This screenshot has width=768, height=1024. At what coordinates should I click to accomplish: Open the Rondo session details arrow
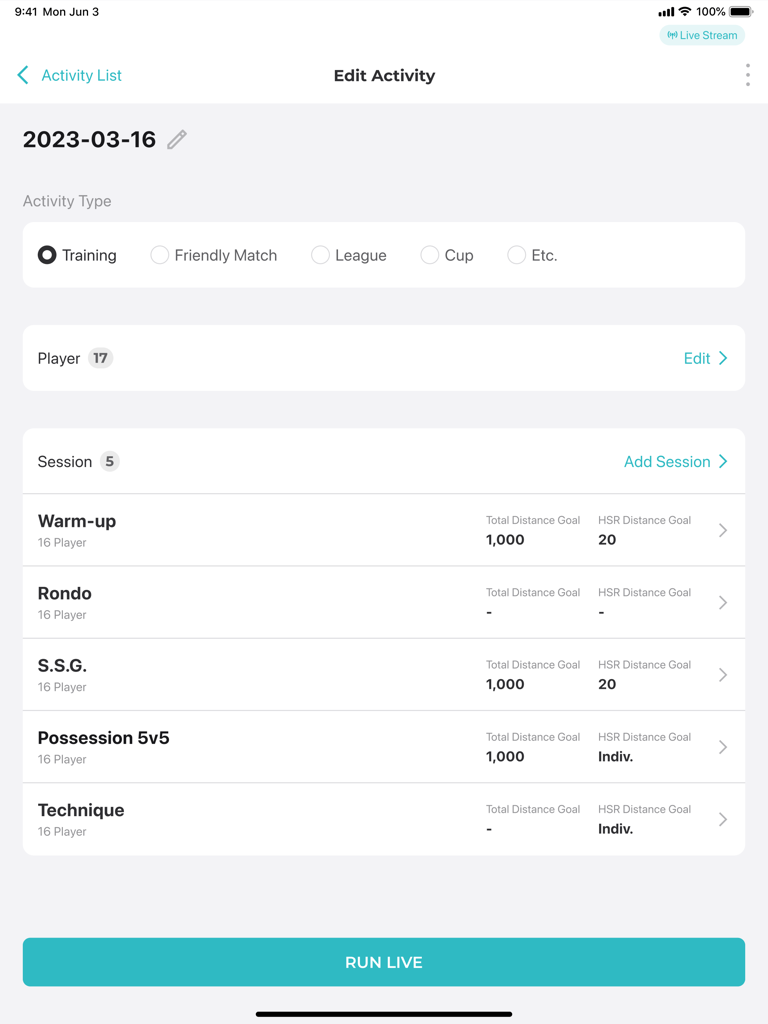(723, 603)
